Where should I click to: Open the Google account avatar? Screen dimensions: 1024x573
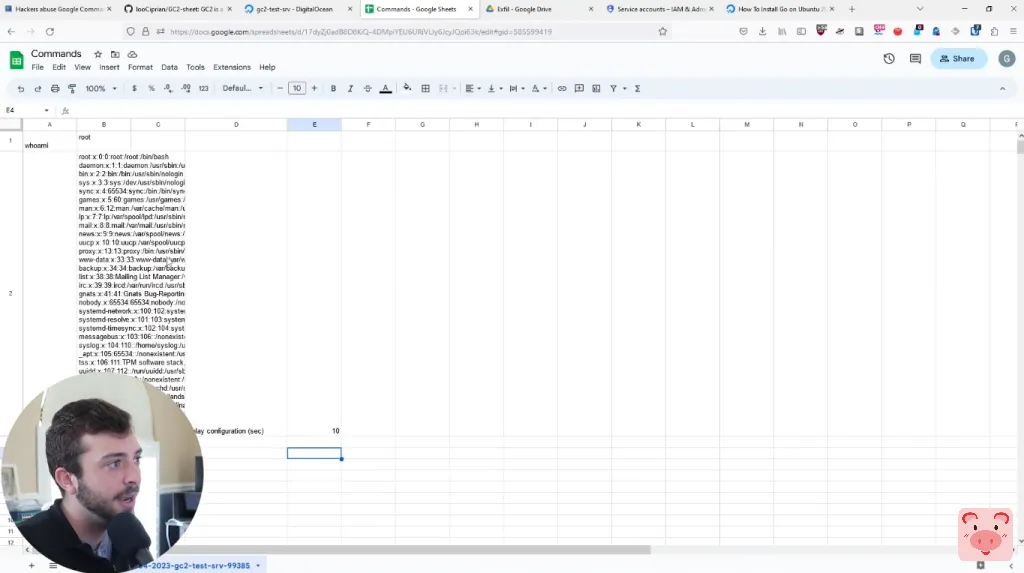(1006, 59)
